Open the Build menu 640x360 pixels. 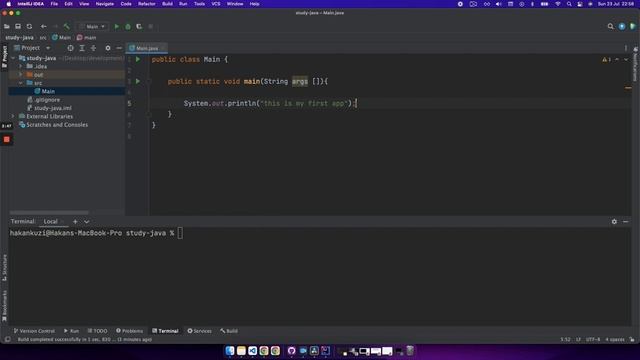tap(167, 4)
